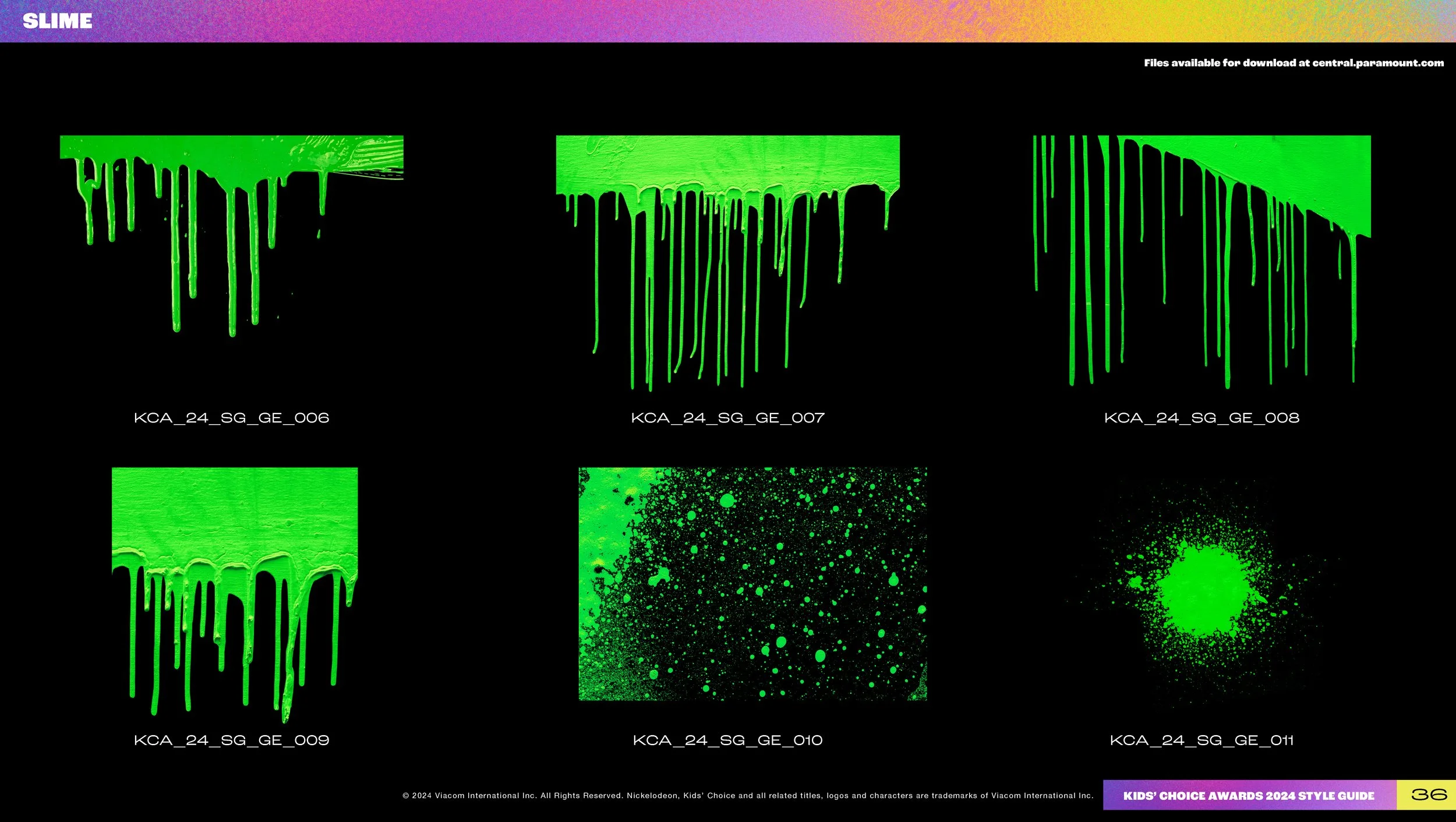Viewport: 1456px width, 822px height.
Task: Click the Kids' Choice Awards 2024 Style Guide label
Action: (1249, 796)
